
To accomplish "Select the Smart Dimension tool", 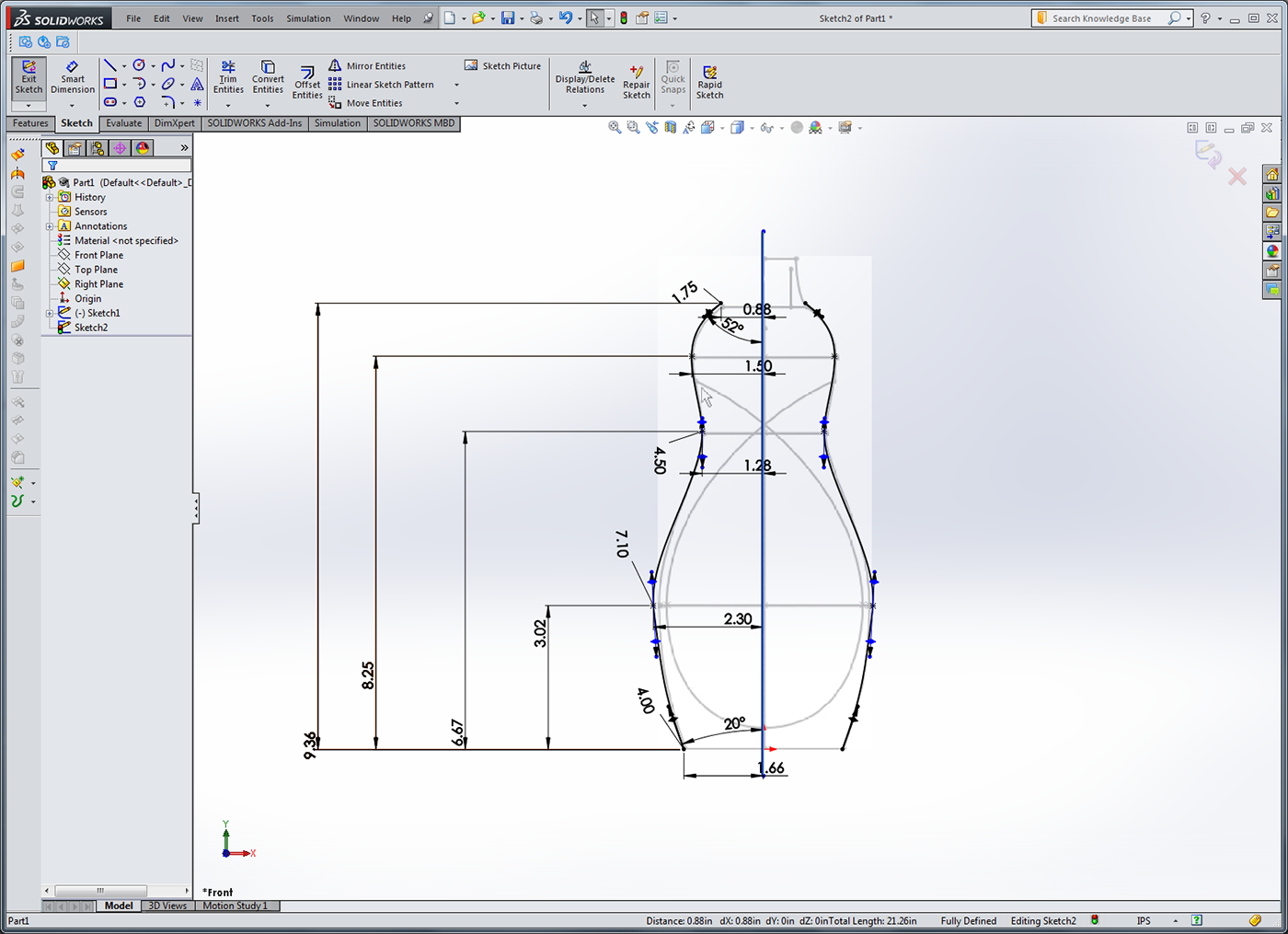I will coord(73,77).
